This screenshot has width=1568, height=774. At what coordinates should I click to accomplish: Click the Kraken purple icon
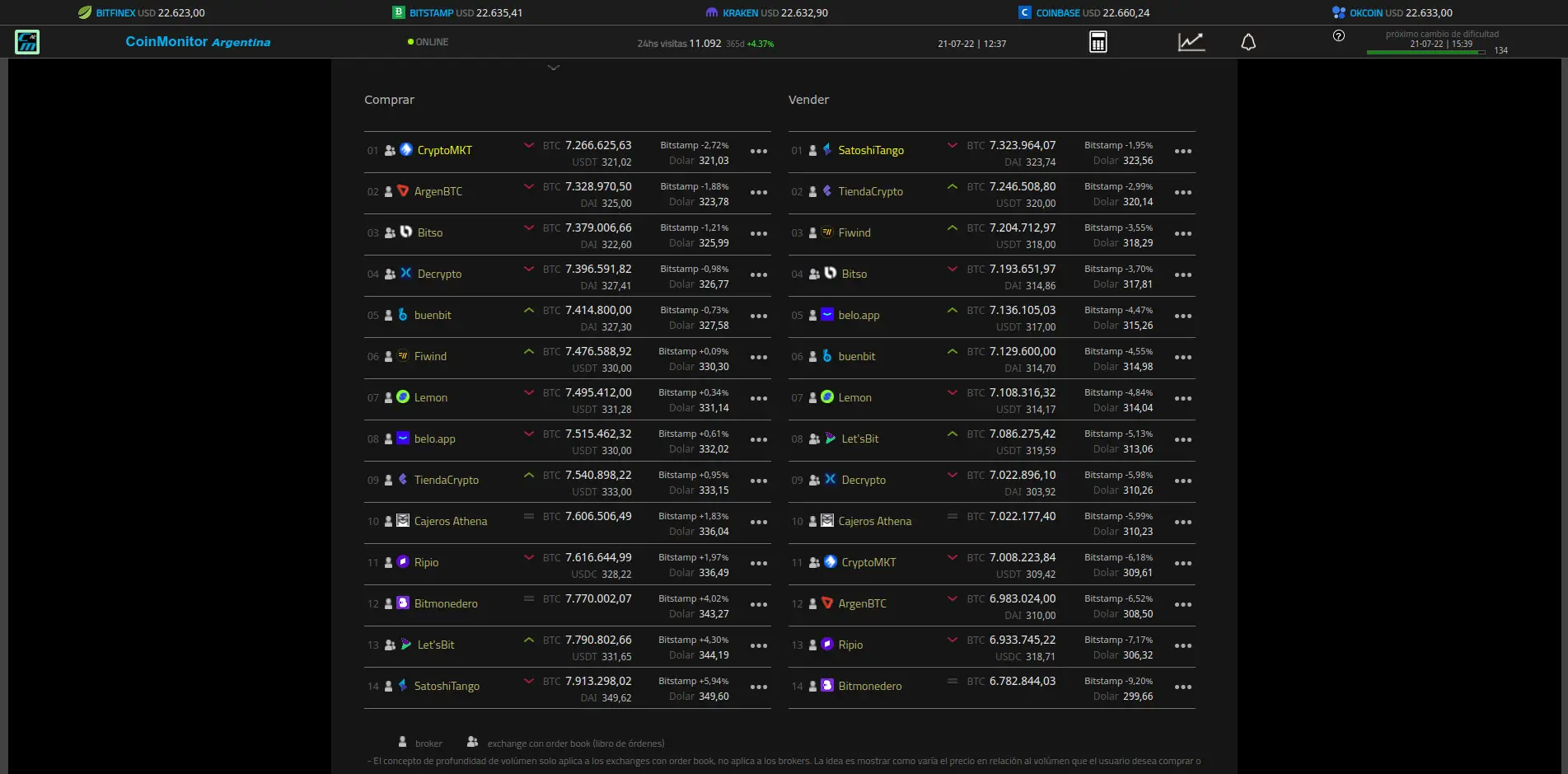[x=712, y=12]
